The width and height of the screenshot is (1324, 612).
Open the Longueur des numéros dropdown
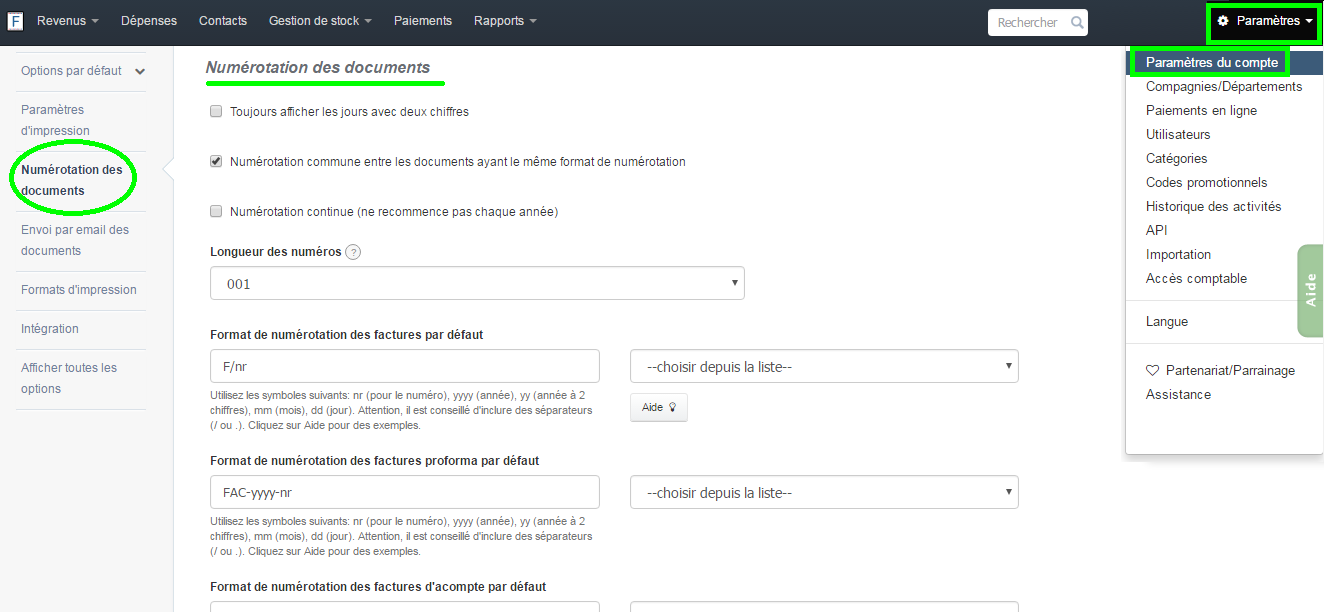tap(477, 284)
